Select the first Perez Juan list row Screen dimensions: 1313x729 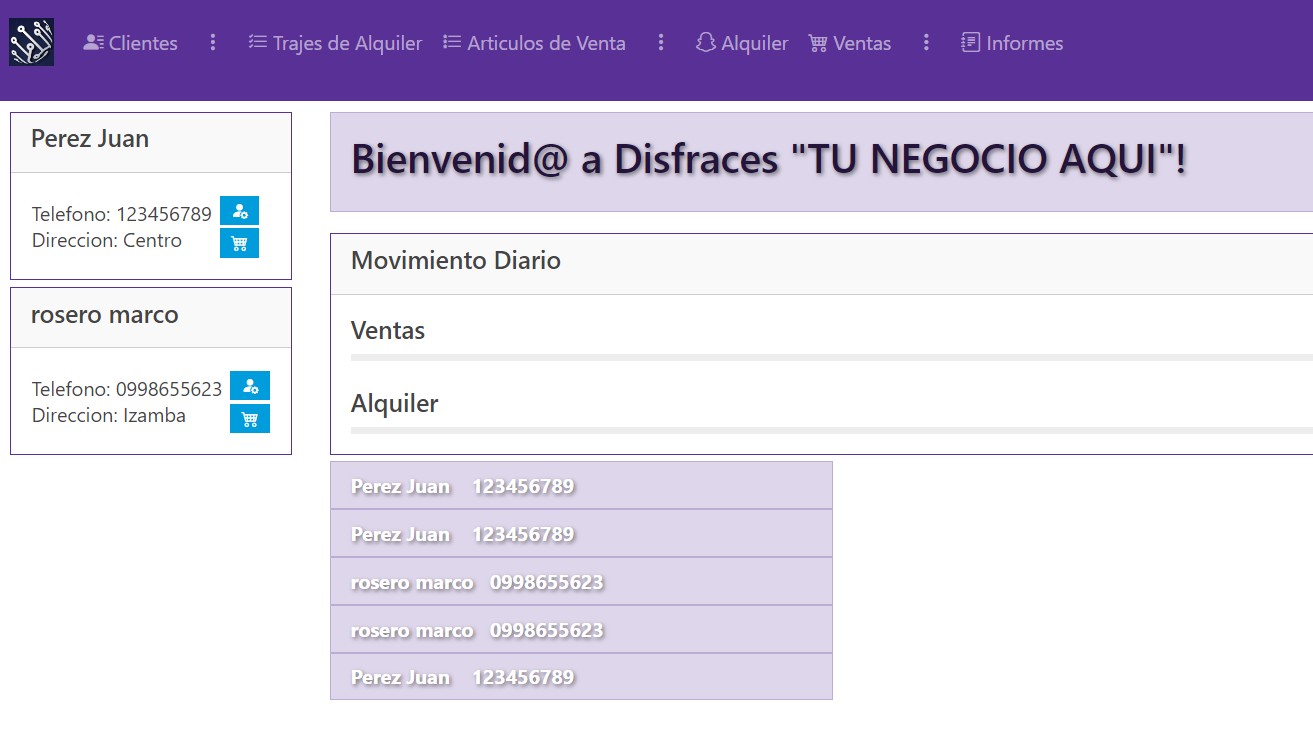coord(581,486)
